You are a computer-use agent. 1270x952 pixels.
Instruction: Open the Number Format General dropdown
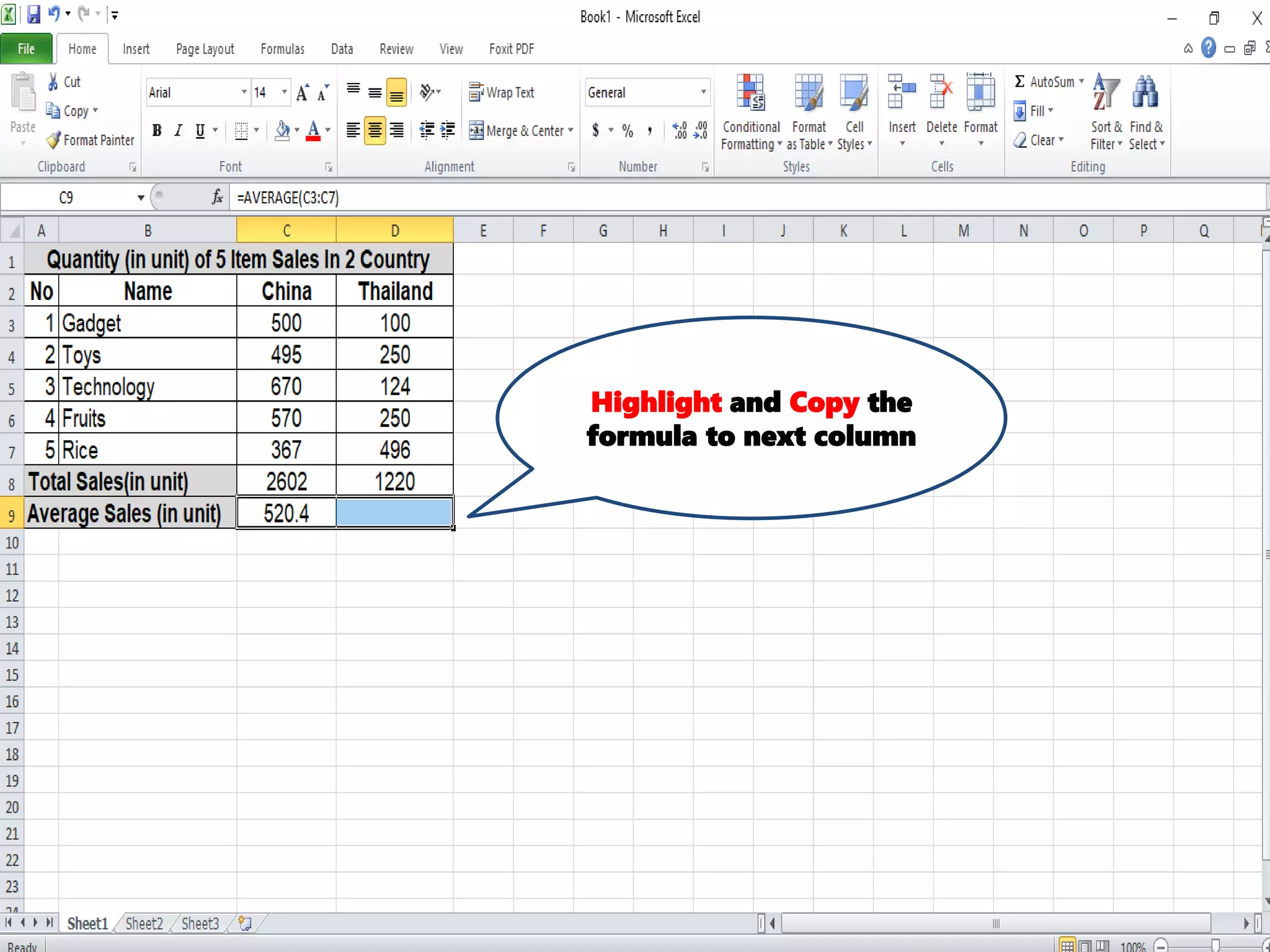tap(703, 92)
